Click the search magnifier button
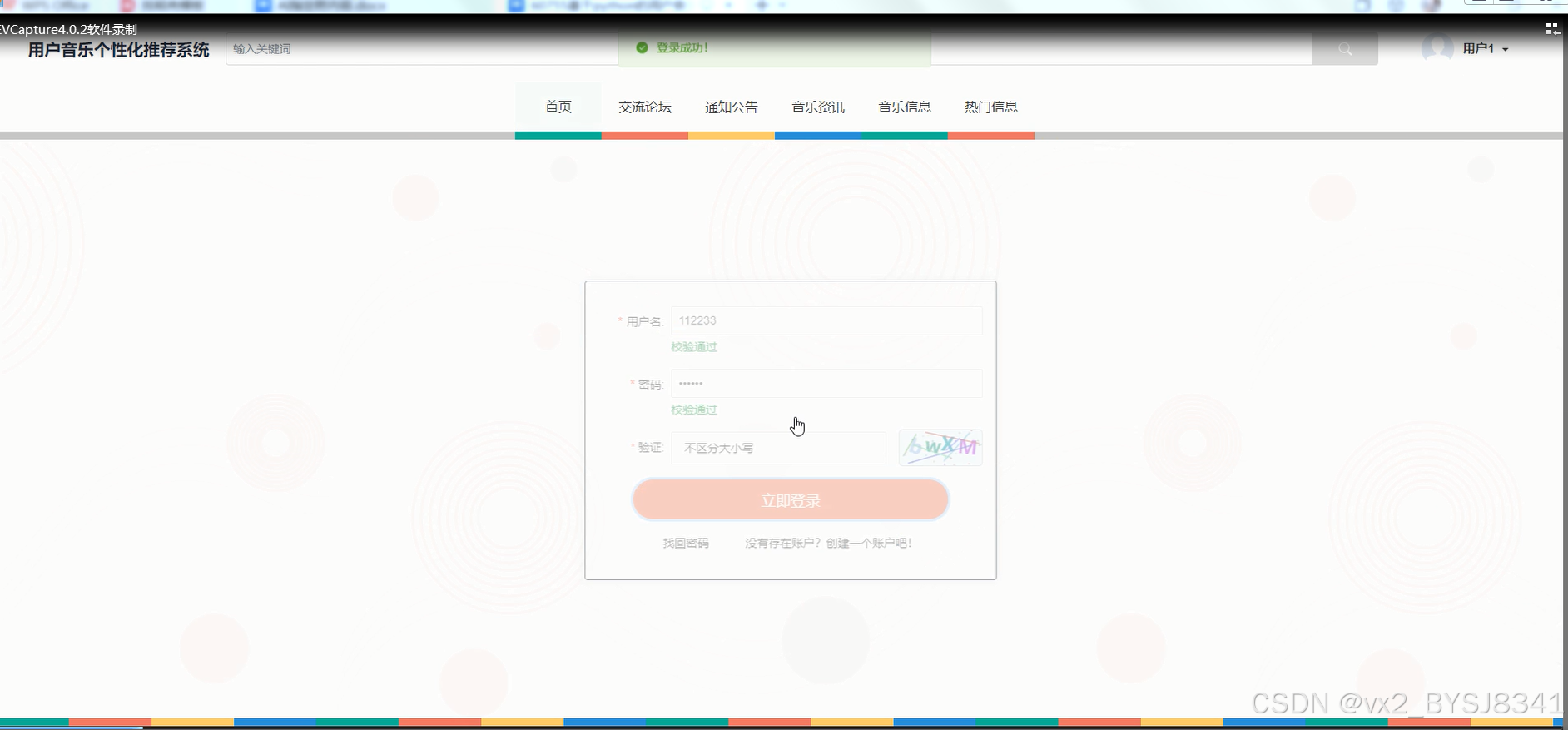The height and width of the screenshot is (730, 1568). (1345, 49)
